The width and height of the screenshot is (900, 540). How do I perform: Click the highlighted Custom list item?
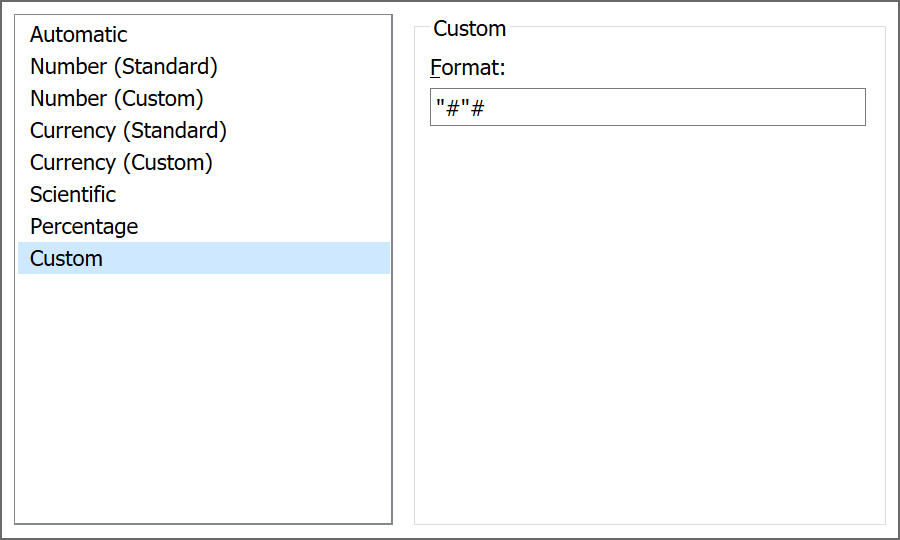pos(66,259)
